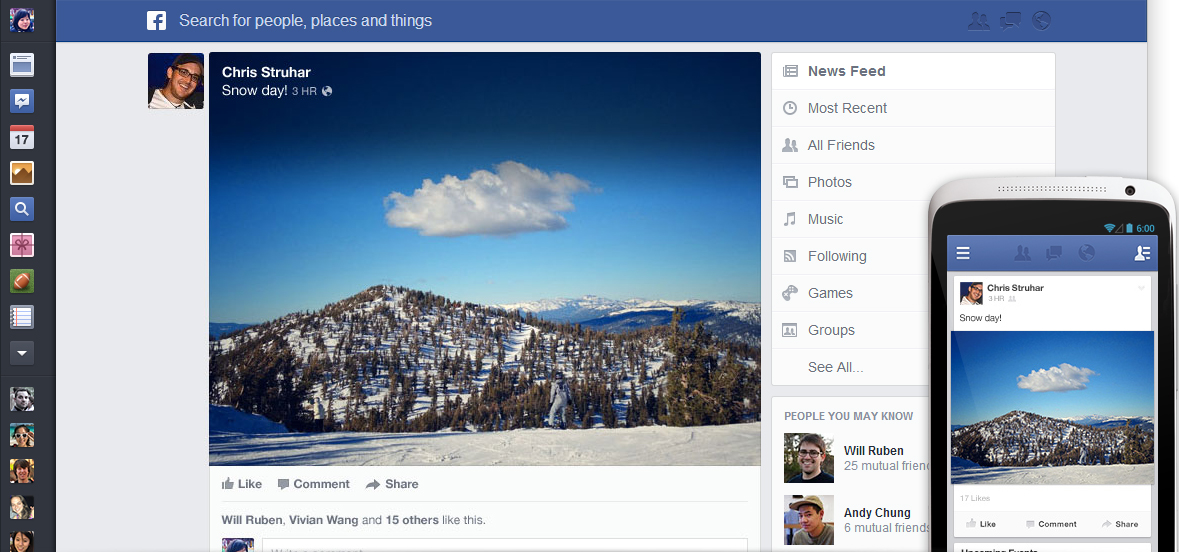Select News Feed in feed menu

[914, 71]
